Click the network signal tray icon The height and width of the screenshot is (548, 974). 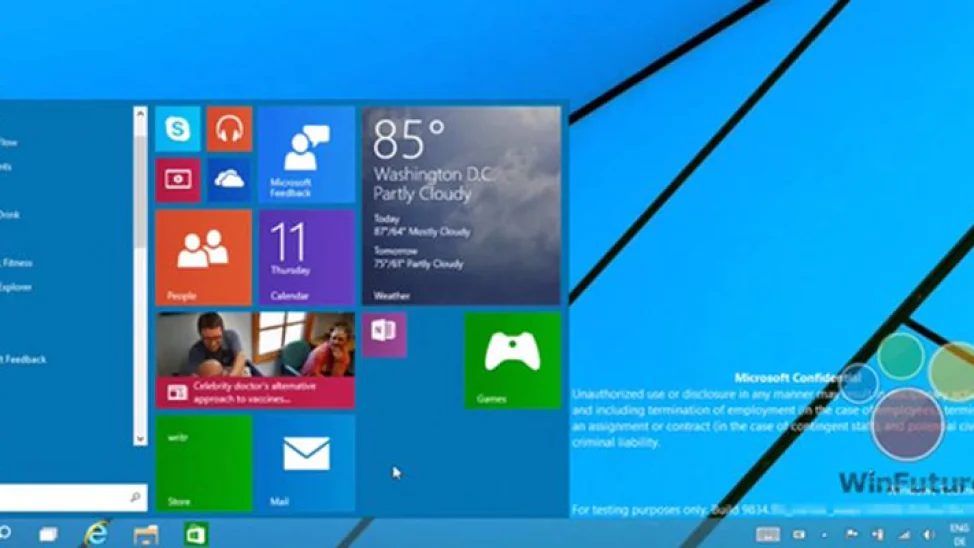coord(904,534)
